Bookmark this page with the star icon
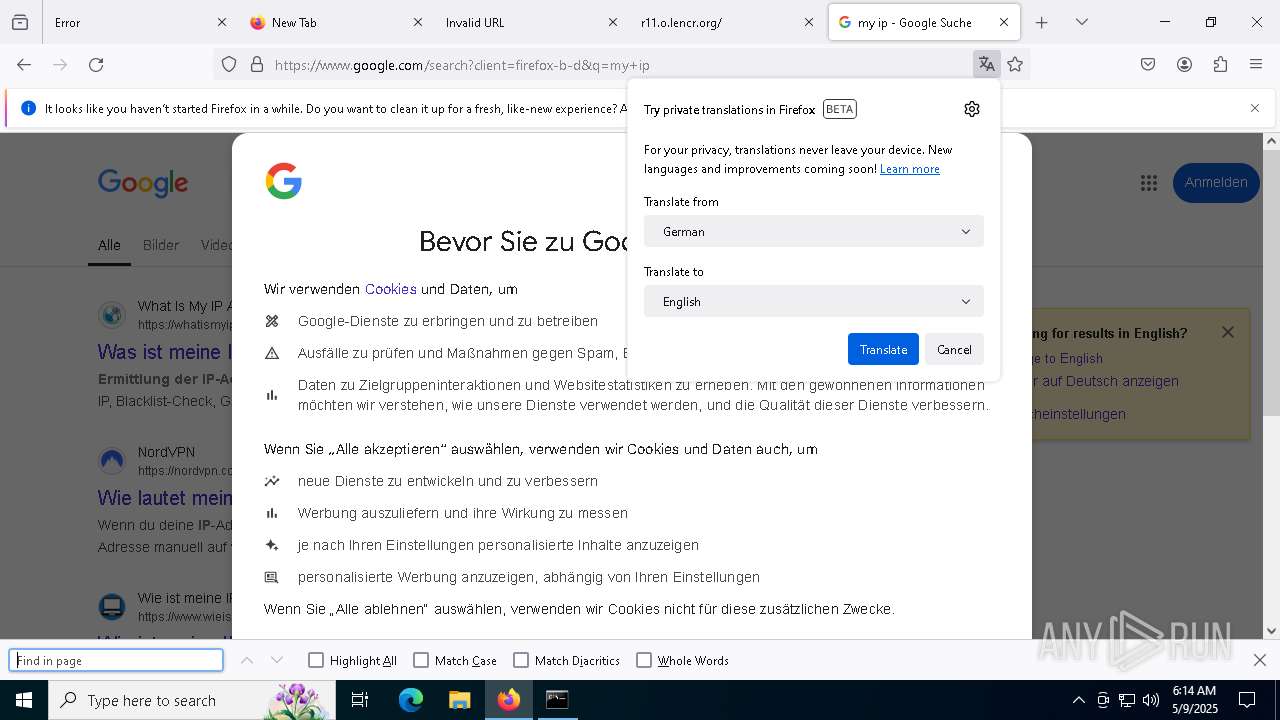 (x=1016, y=65)
